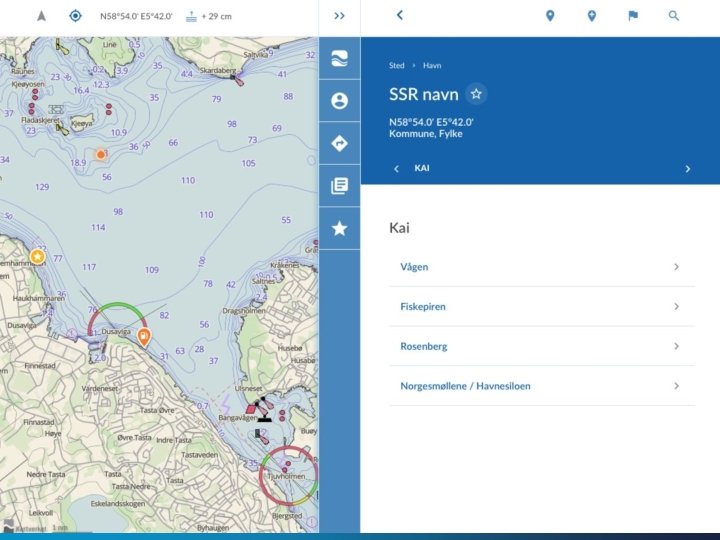Viewport: 720px width, 540px height.
Task: Tap the yellow star marker on map
Action: coord(37,257)
